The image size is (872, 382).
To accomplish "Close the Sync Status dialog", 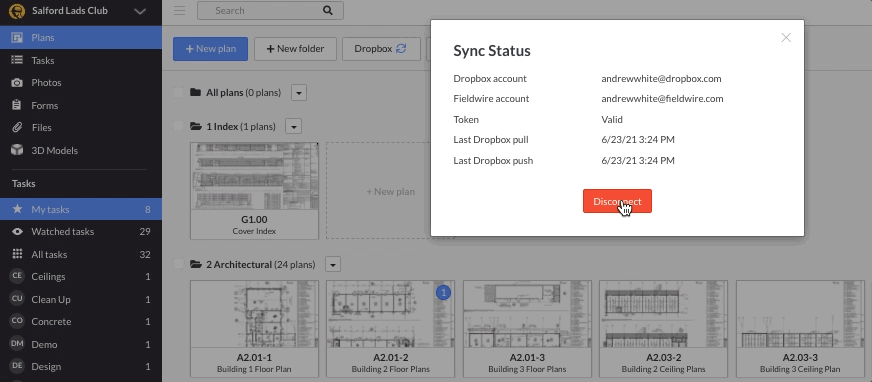I will 786,37.
